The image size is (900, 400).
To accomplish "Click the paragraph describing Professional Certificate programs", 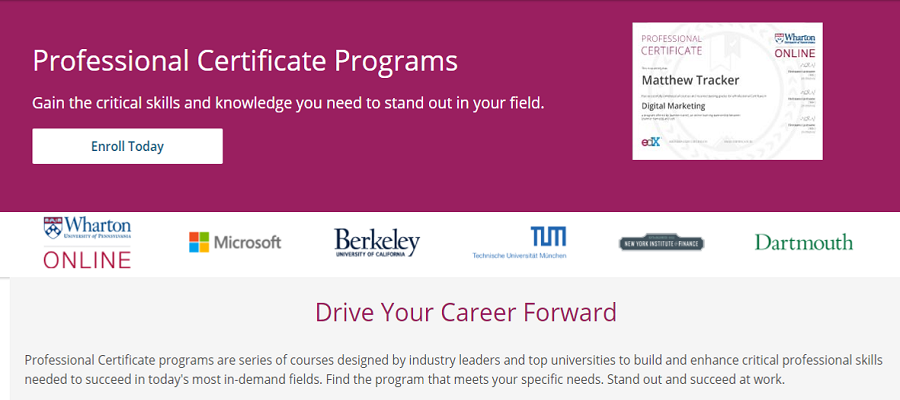I will 453,370.
